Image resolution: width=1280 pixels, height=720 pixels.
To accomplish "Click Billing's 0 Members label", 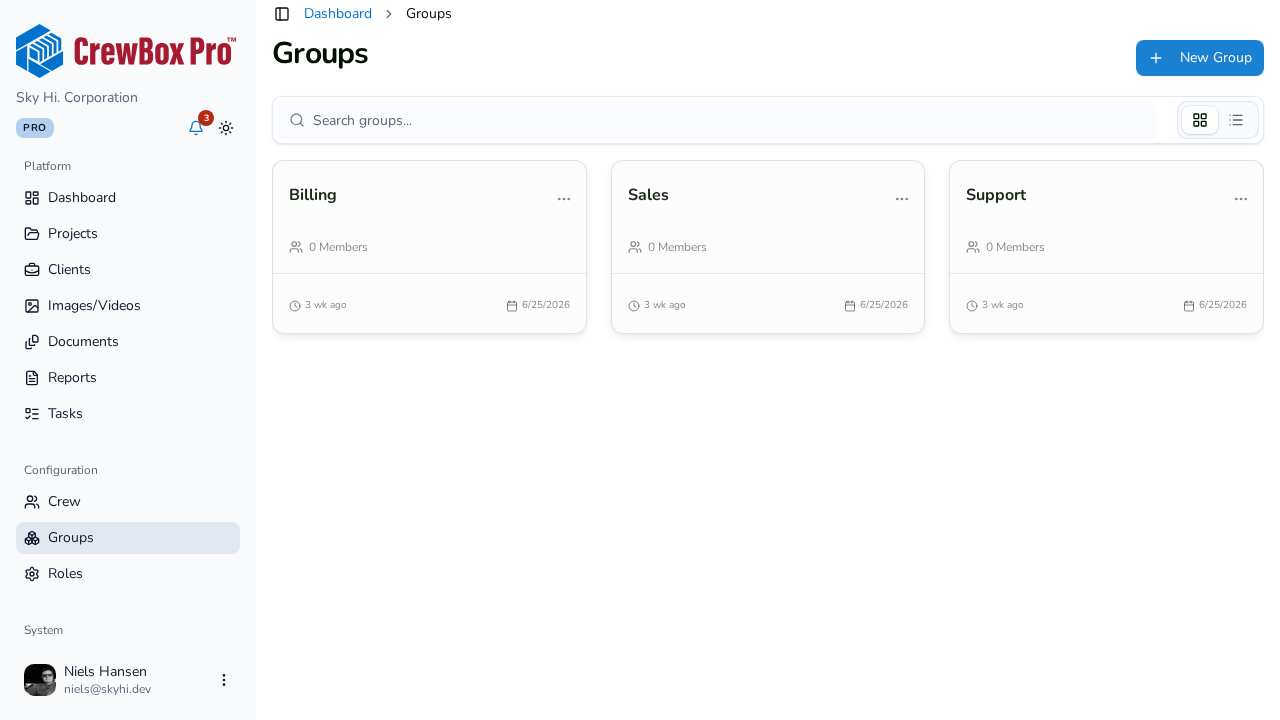I will click(x=338, y=247).
